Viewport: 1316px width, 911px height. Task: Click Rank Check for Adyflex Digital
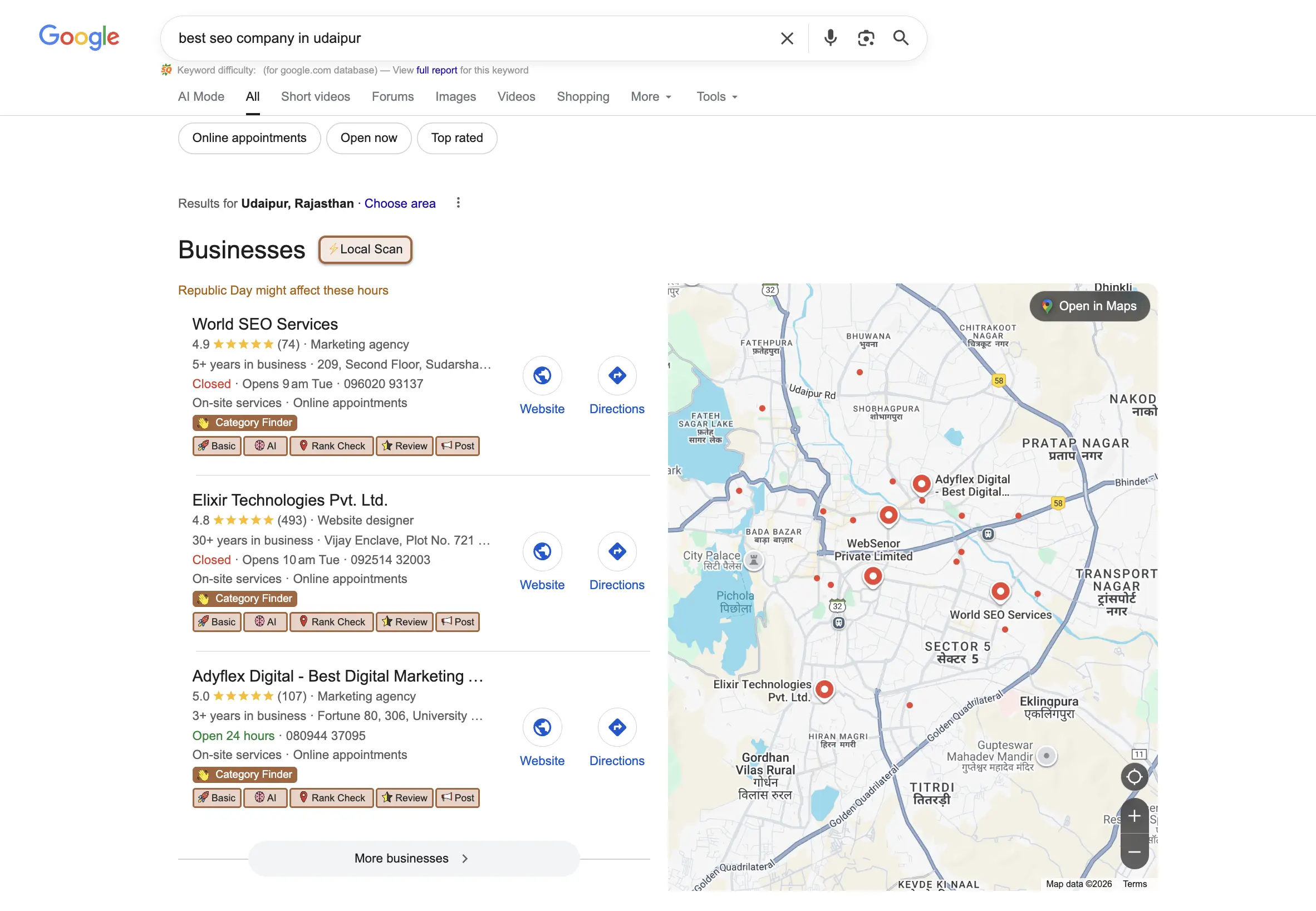[332, 798]
